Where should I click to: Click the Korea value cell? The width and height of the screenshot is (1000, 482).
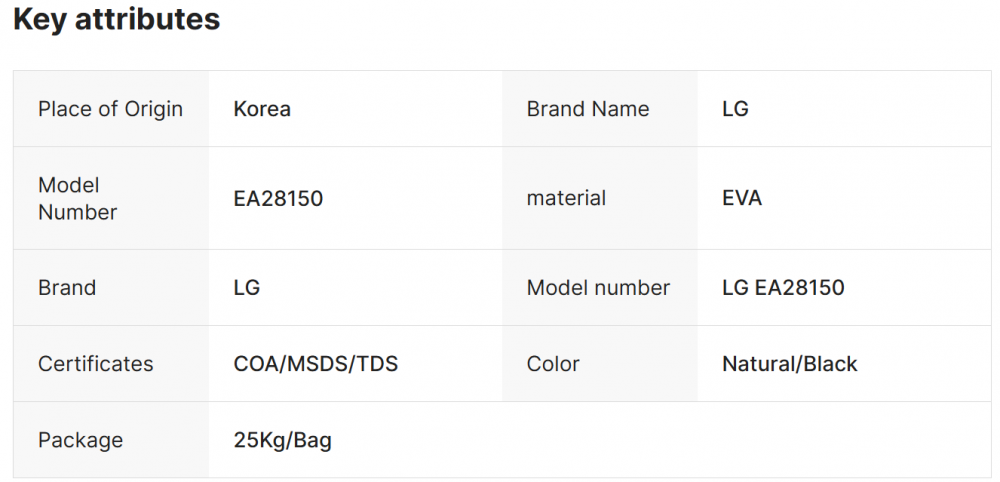coord(262,109)
